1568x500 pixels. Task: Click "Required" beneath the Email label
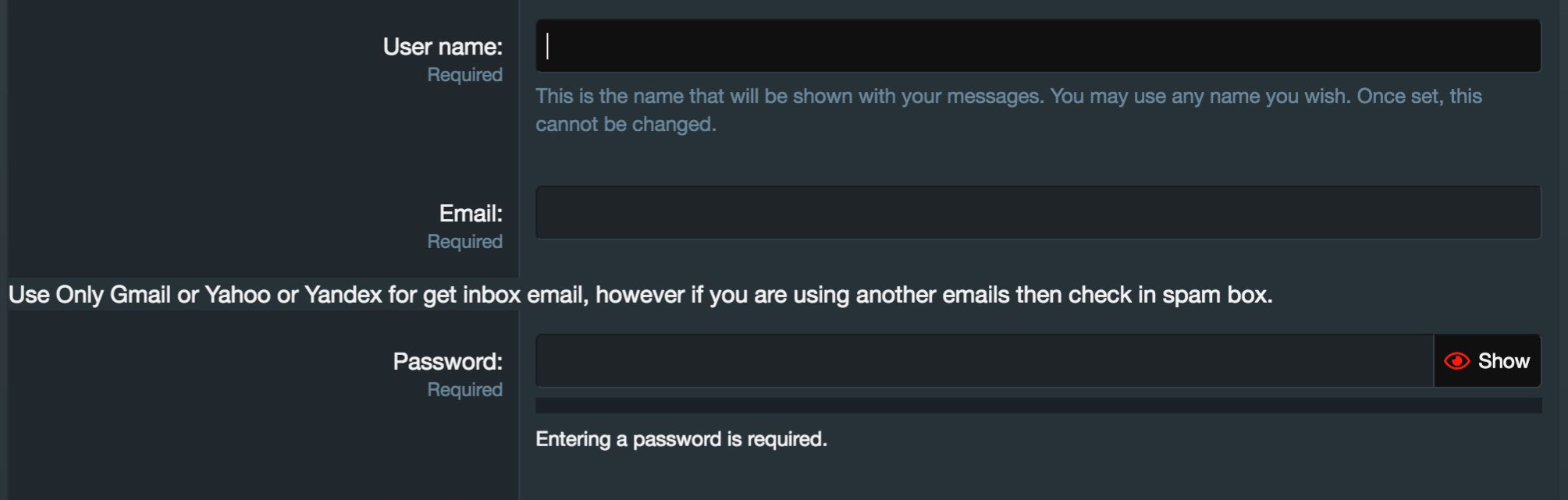pos(464,242)
